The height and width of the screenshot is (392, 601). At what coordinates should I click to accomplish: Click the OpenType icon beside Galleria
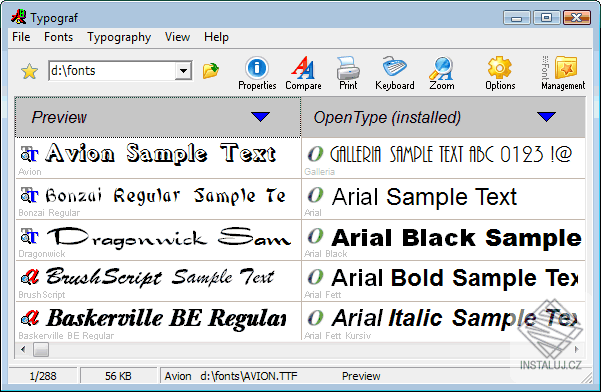coord(315,154)
